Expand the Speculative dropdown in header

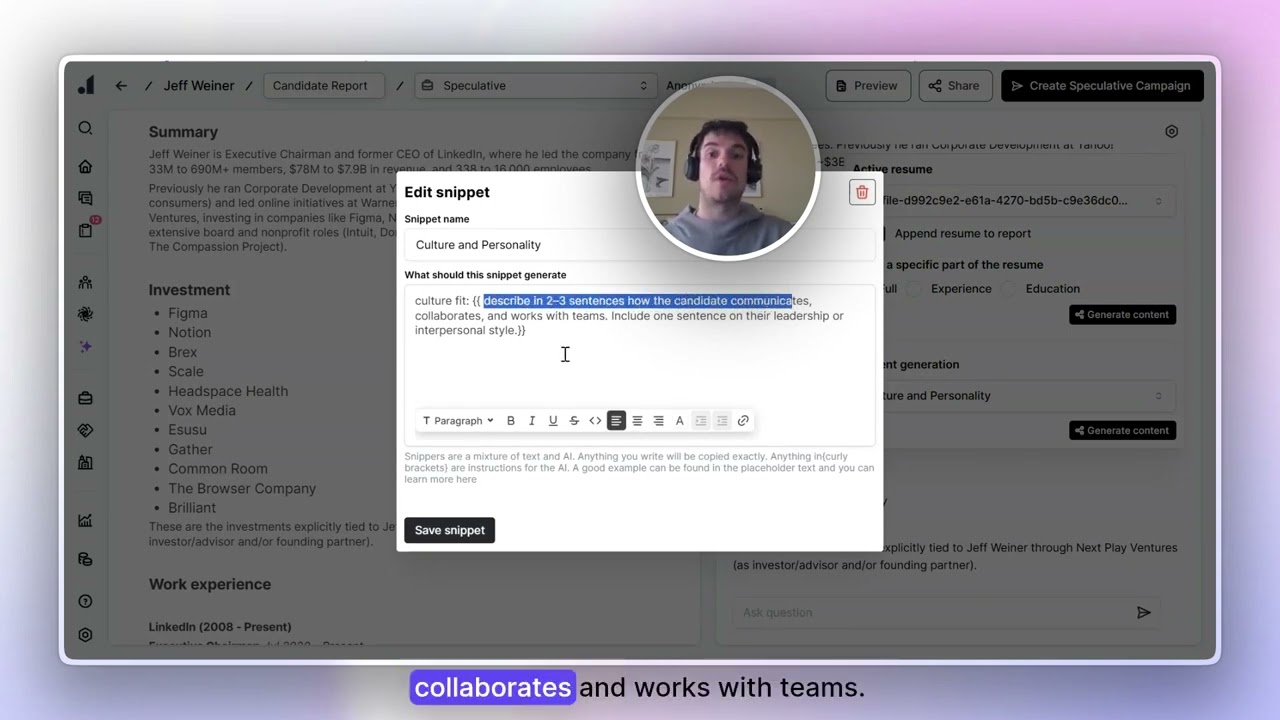534,86
